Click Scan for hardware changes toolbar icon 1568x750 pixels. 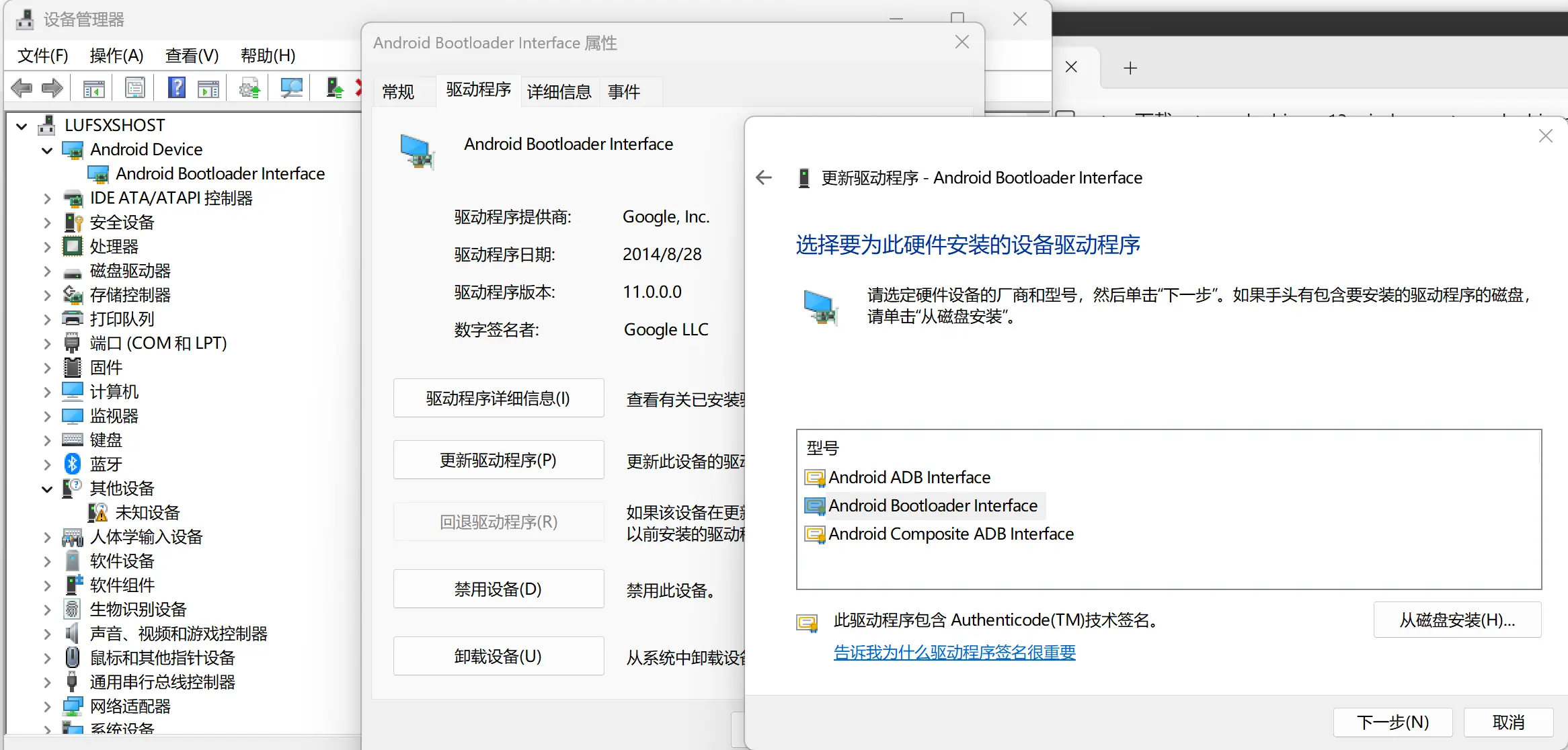tap(291, 88)
